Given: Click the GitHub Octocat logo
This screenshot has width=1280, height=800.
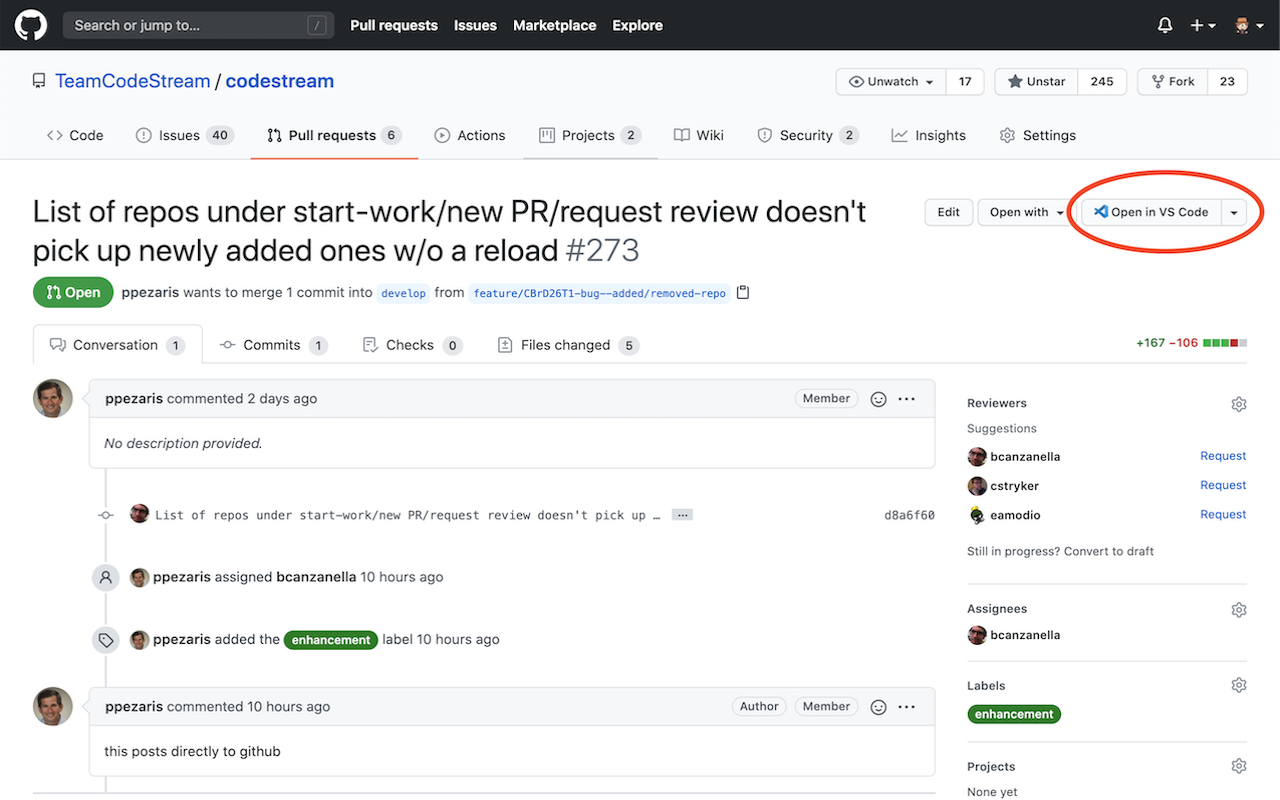Looking at the screenshot, I should coord(31,25).
